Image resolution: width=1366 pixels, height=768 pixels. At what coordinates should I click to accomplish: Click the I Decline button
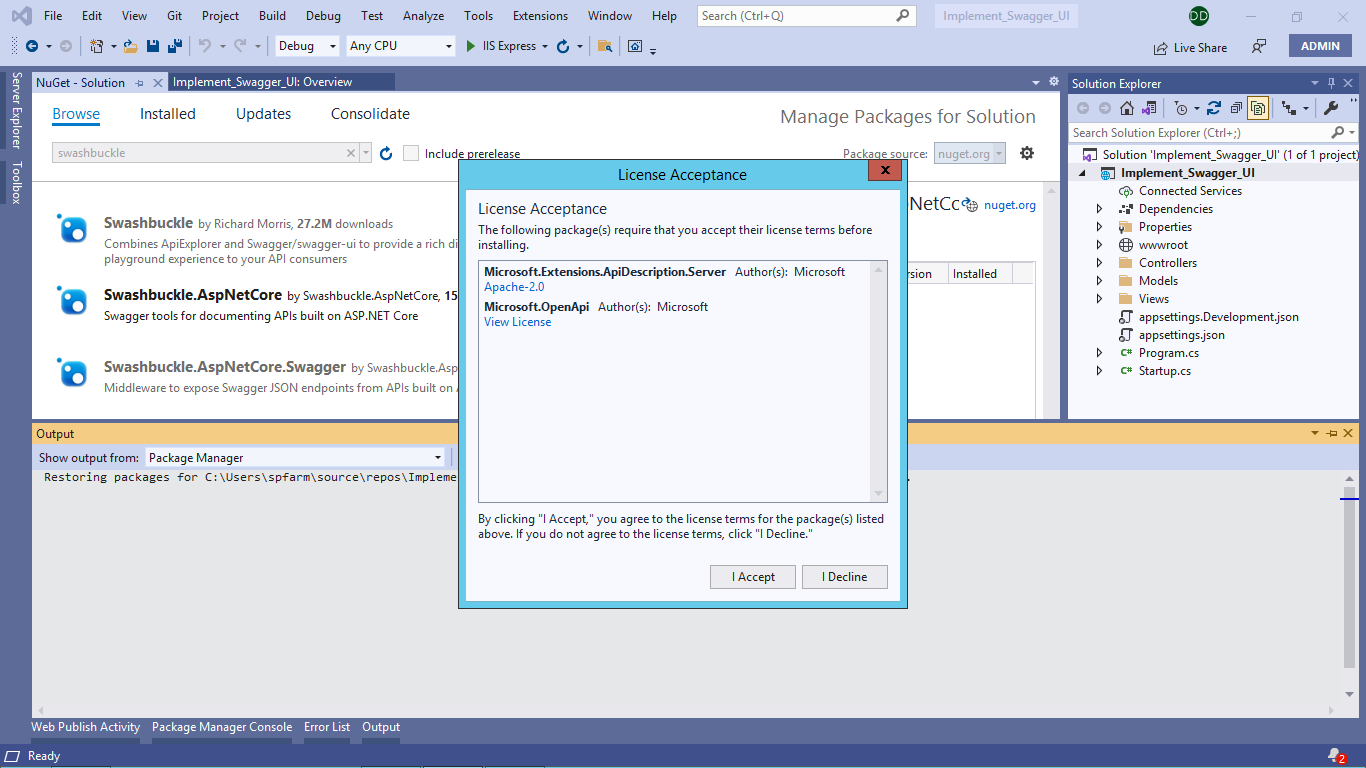tap(845, 577)
